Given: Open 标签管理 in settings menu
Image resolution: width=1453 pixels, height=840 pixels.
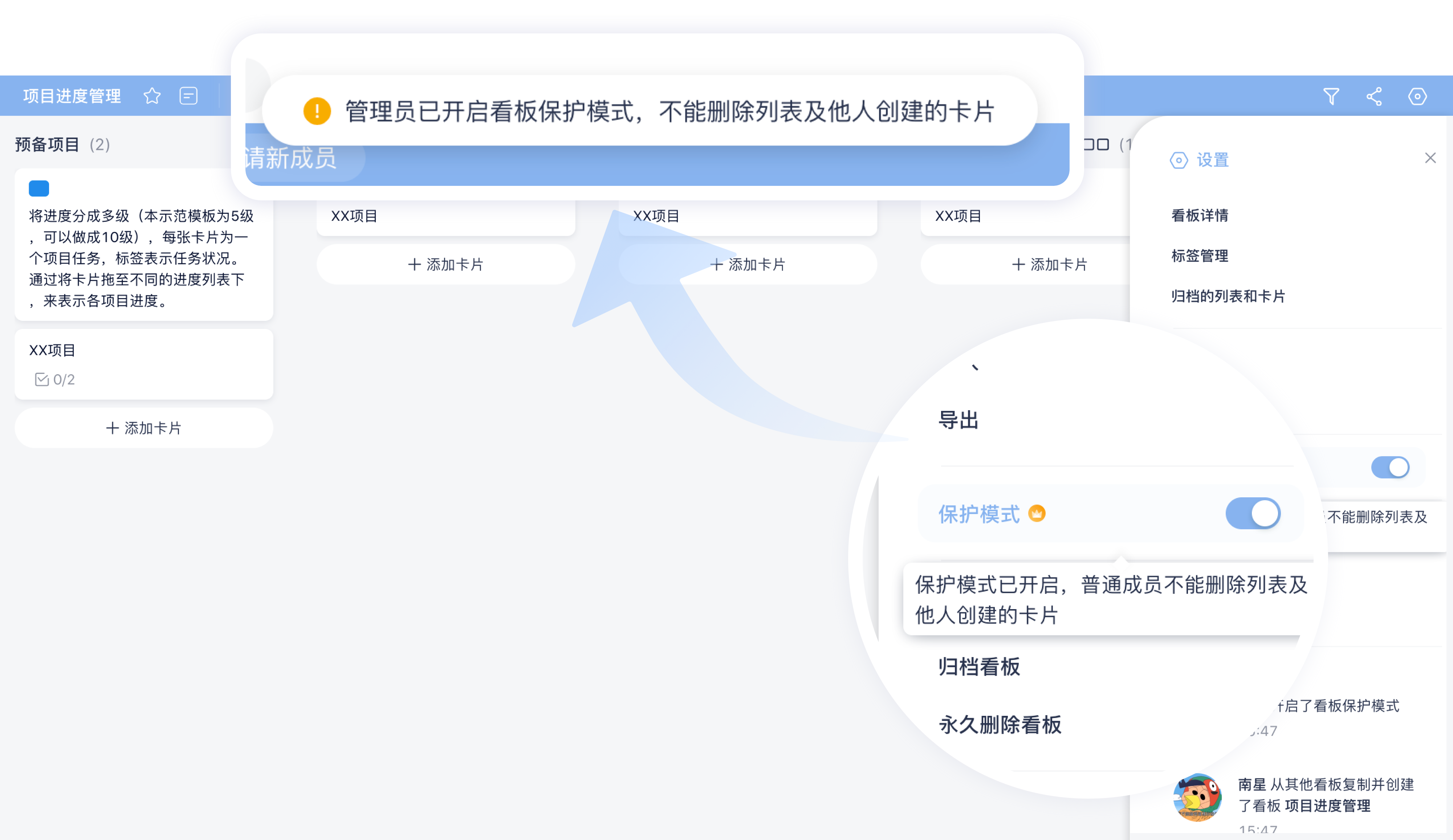Looking at the screenshot, I should click(x=1199, y=256).
